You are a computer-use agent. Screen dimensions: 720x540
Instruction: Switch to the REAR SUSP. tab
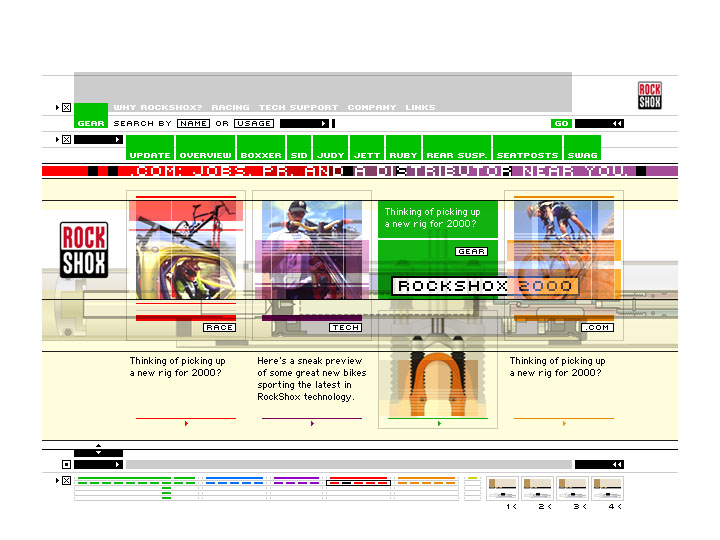tap(457, 148)
